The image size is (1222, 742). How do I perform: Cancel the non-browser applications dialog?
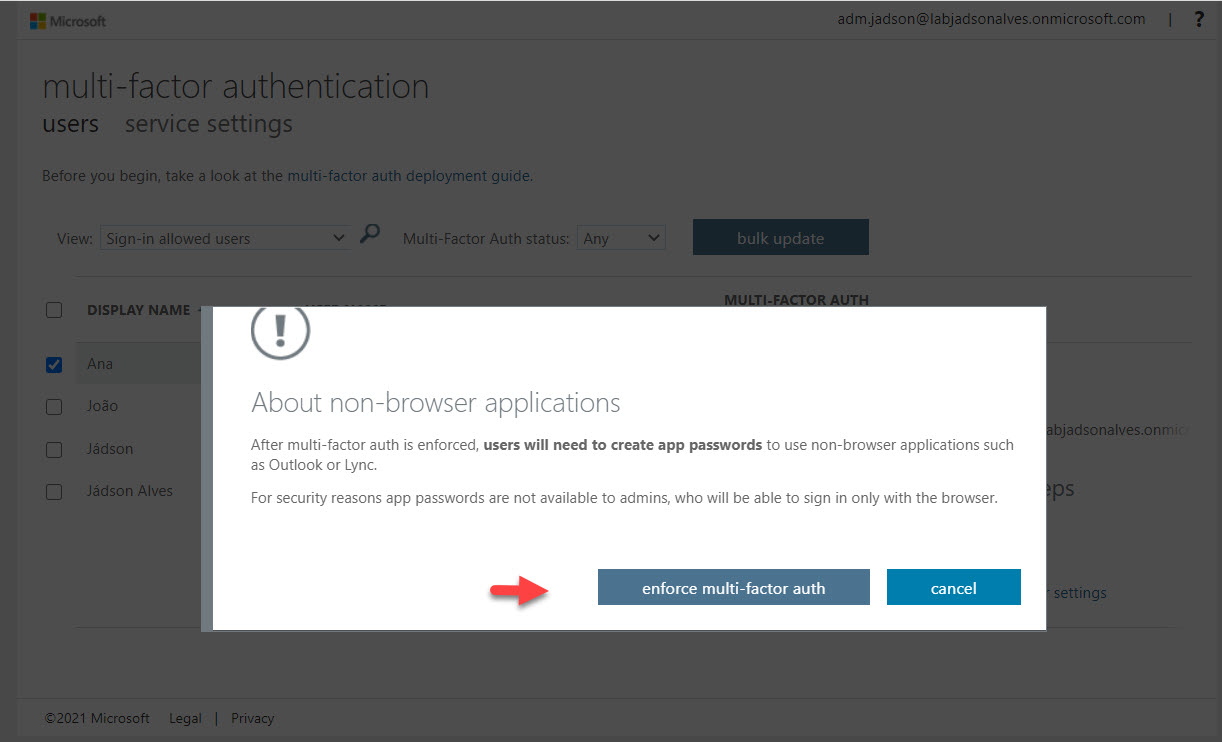pos(953,588)
